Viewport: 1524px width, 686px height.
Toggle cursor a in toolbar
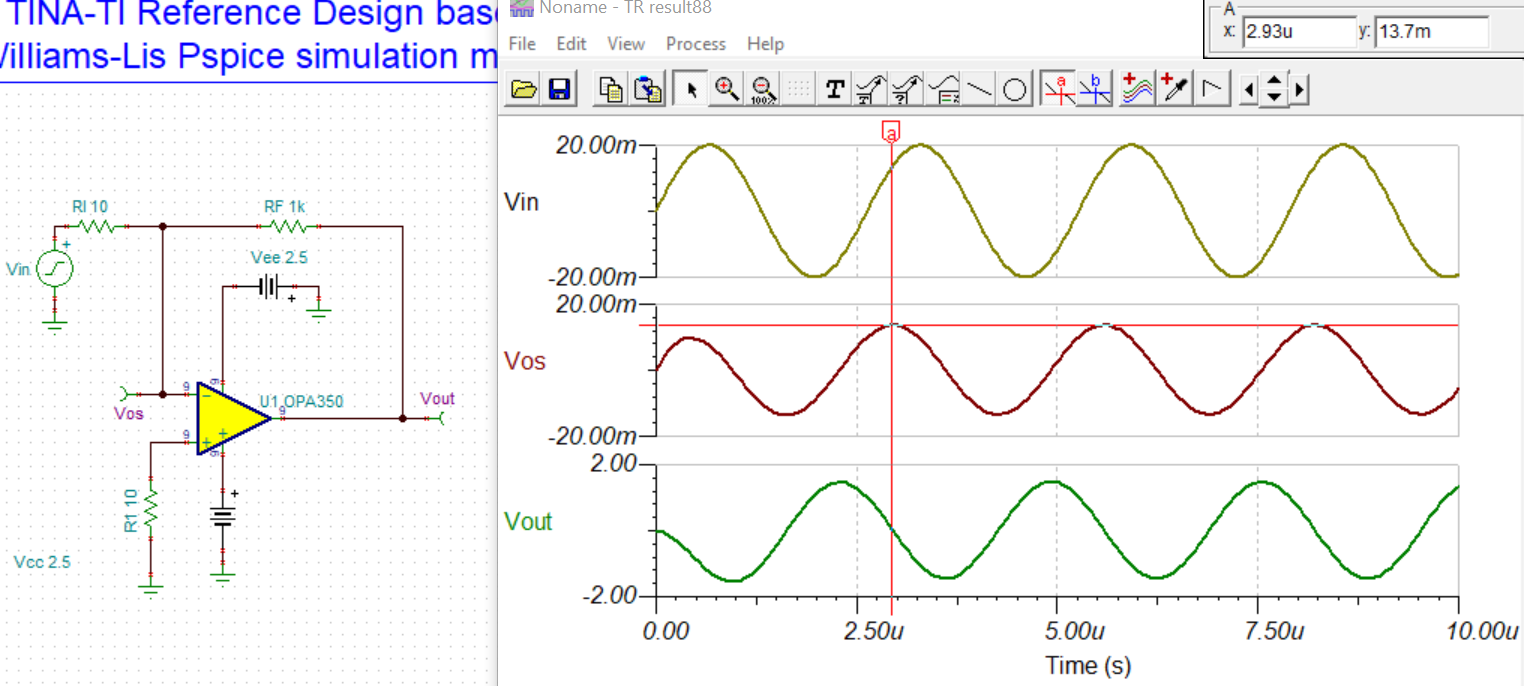click(1059, 90)
